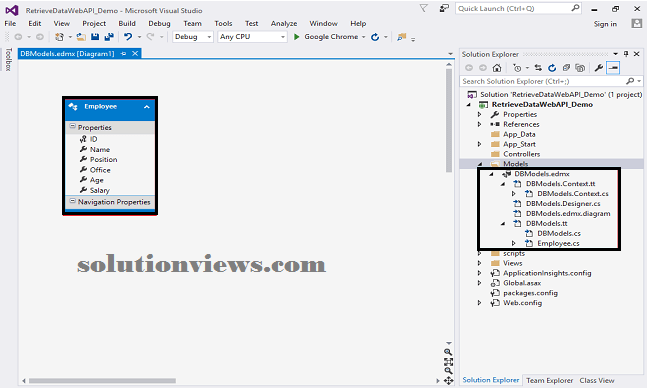Viewport: 647px width, 388px height.
Task: Click the Undo arrow in the toolbar
Action: [x=128, y=37]
